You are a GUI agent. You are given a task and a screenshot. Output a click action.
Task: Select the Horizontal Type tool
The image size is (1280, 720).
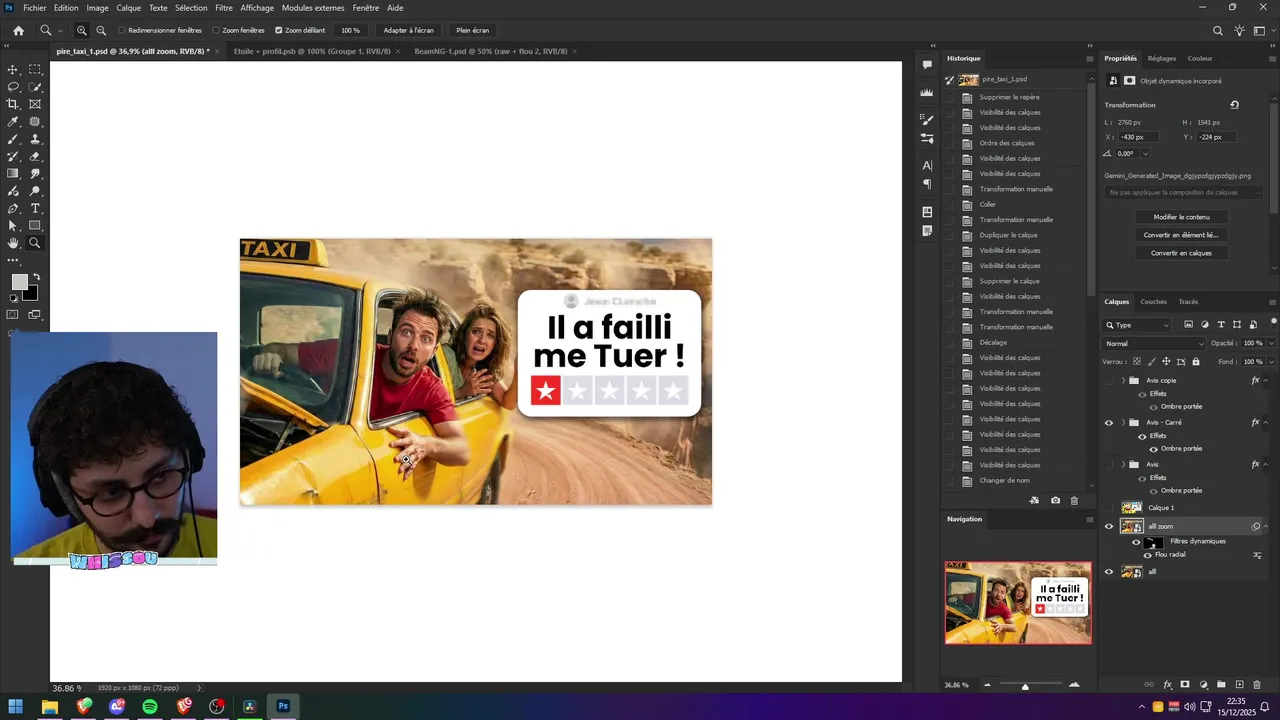click(x=35, y=208)
